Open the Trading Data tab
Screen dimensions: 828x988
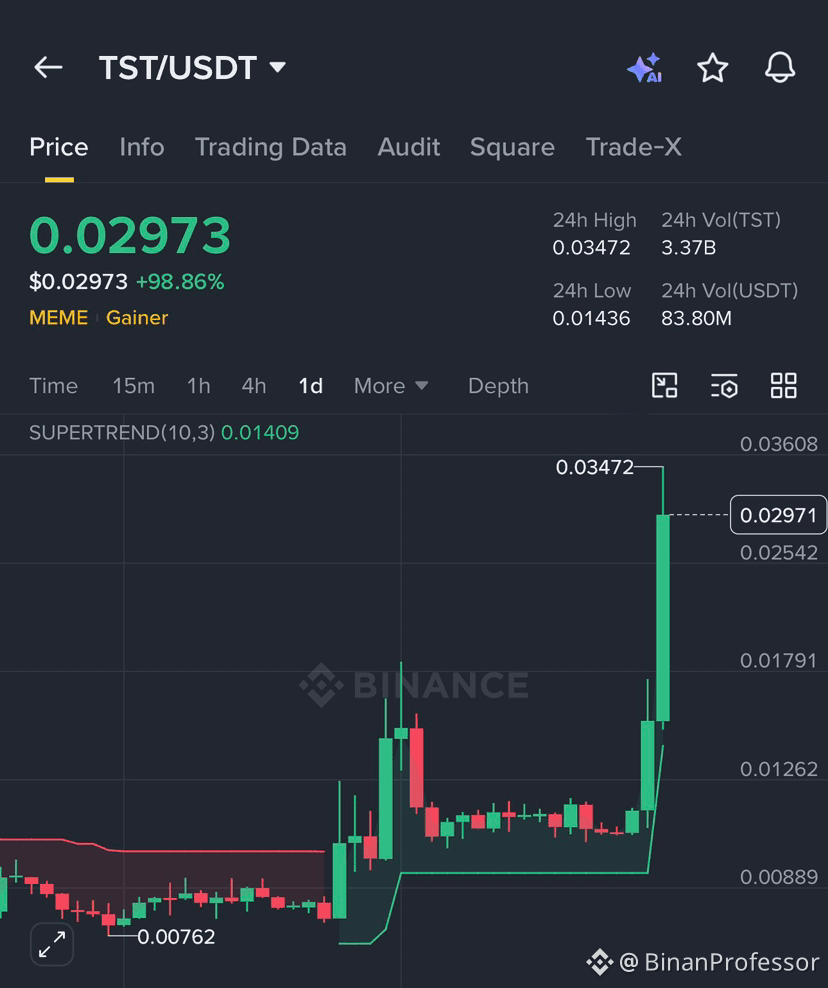tap(270, 147)
